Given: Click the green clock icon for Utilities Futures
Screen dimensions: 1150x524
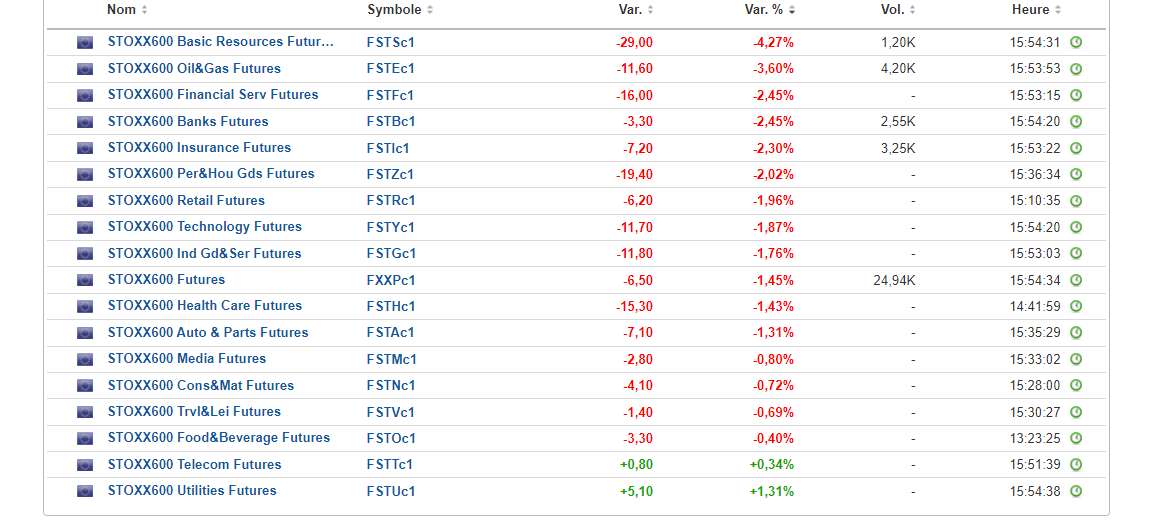Looking at the screenshot, I should coord(1076,491).
